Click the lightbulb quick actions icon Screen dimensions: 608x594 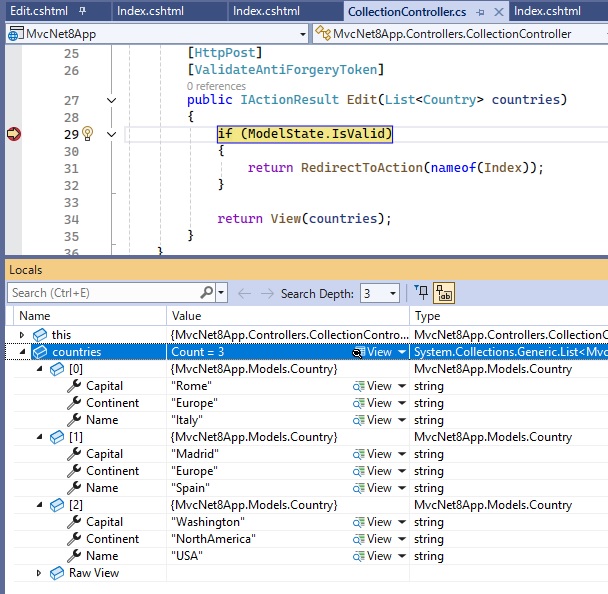coord(88,134)
